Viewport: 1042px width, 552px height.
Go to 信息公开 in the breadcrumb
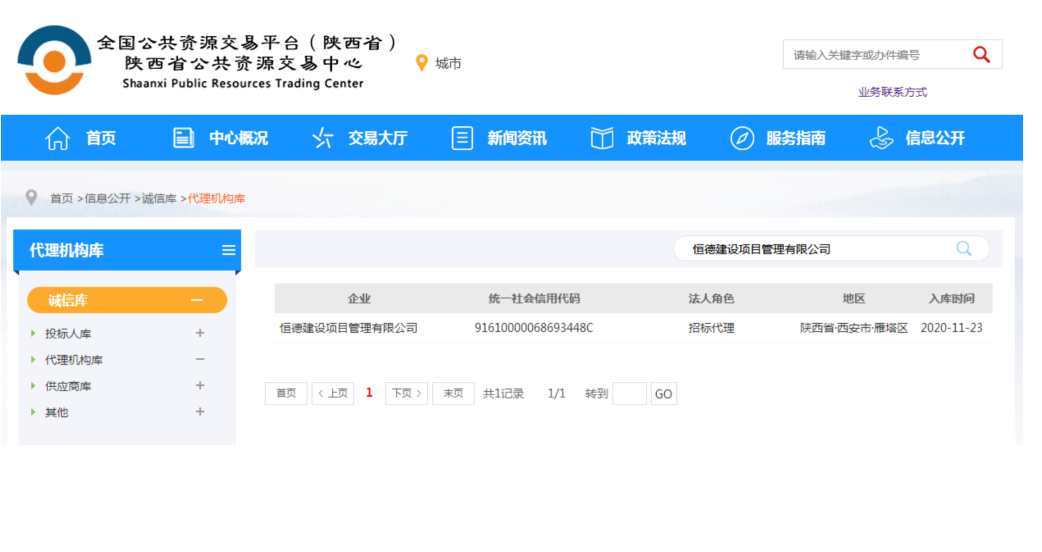pos(108,199)
